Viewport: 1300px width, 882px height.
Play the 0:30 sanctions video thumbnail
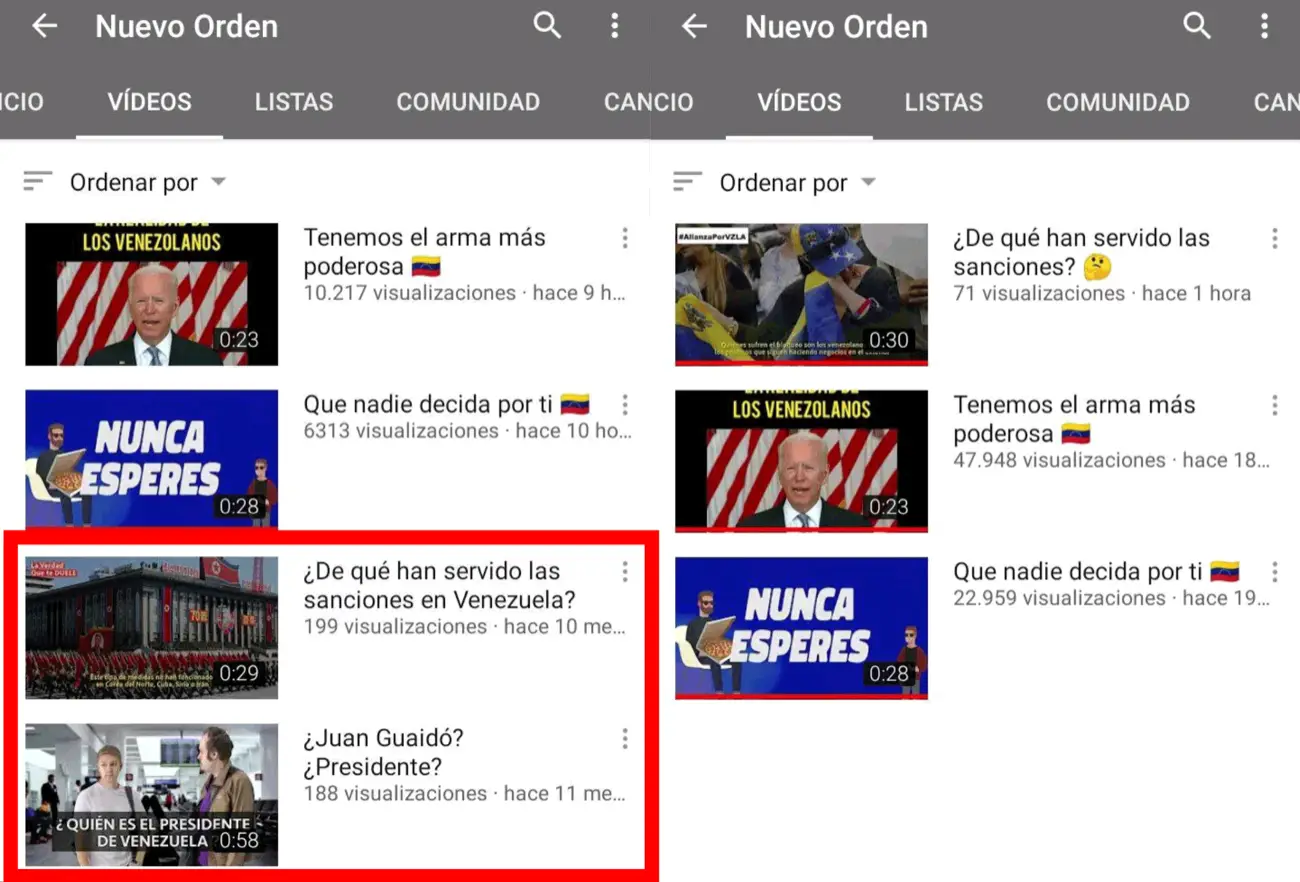point(801,293)
